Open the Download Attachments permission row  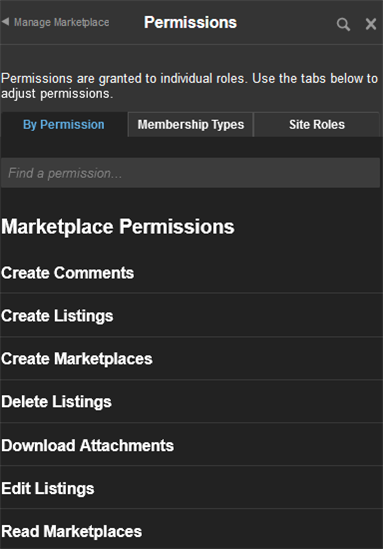[192, 445]
